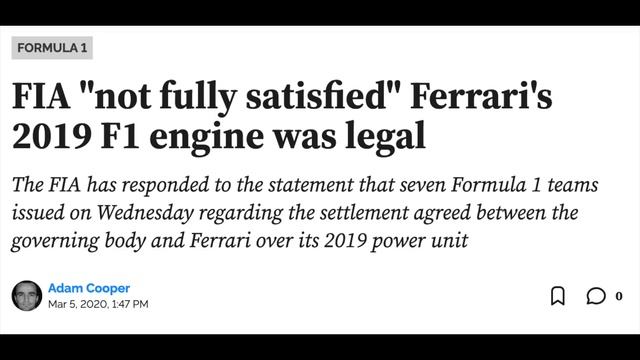Click the summary line beginning 'issued on Wednesday'
The image size is (640, 360).
[x=295, y=213]
